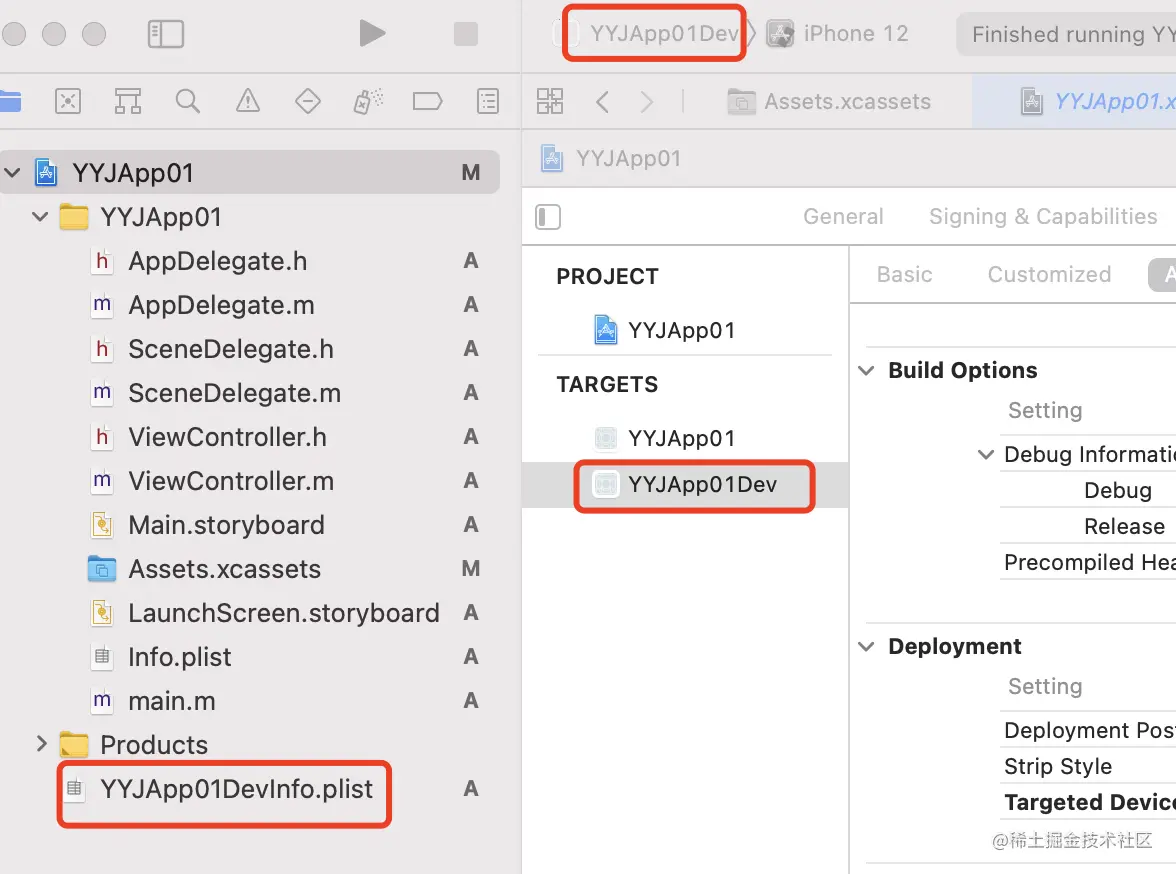Select the YYJApp01Dev scheme
This screenshot has width=1176, height=874.
pyautogui.click(x=663, y=34)
